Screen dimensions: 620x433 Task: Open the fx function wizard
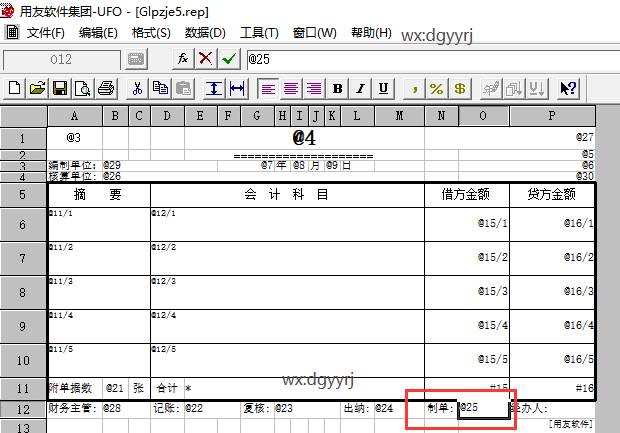coord(183,59)
